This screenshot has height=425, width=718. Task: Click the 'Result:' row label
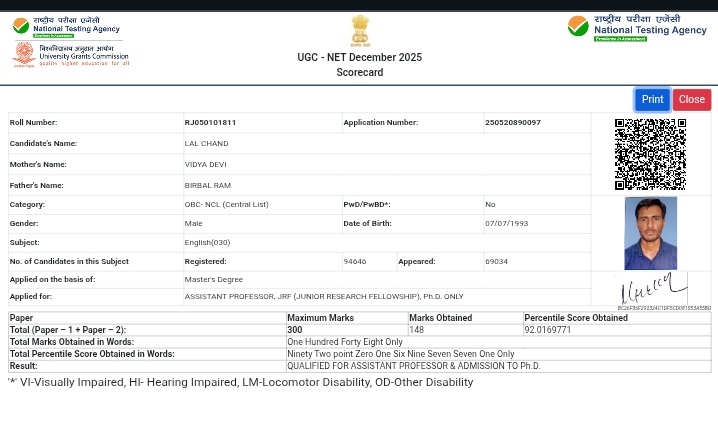click(x=23, y=366)
